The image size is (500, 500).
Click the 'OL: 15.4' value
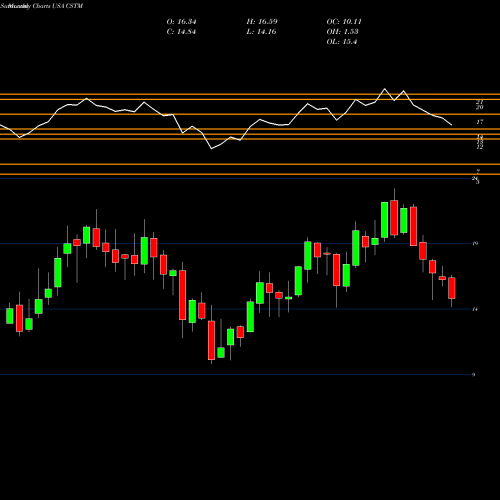[342, 42]
